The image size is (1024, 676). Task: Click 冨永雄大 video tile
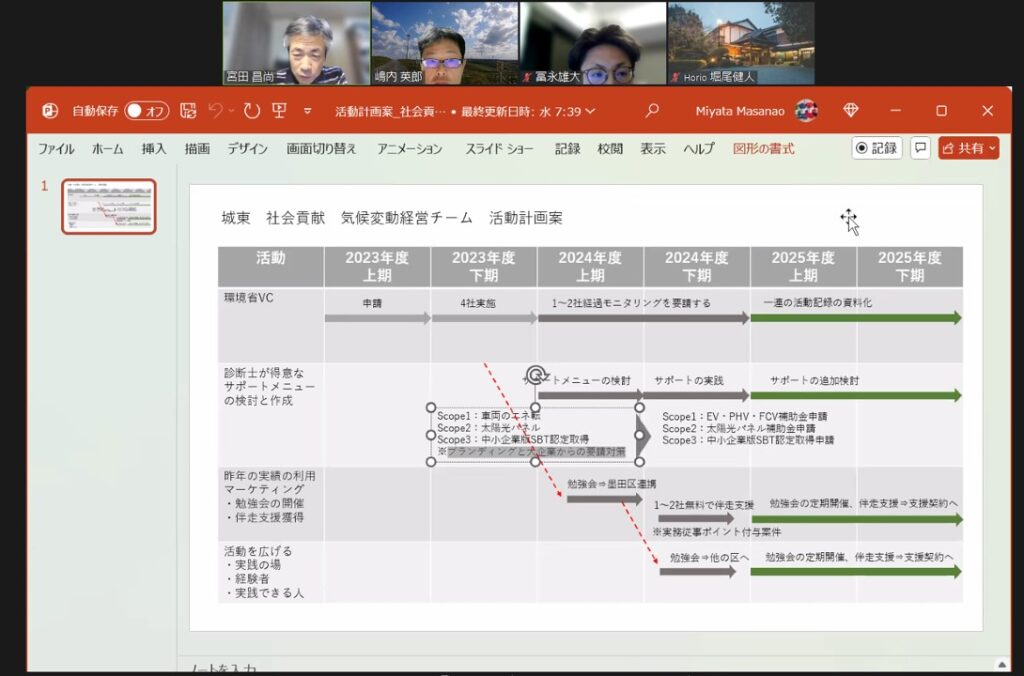coord(593,43)
